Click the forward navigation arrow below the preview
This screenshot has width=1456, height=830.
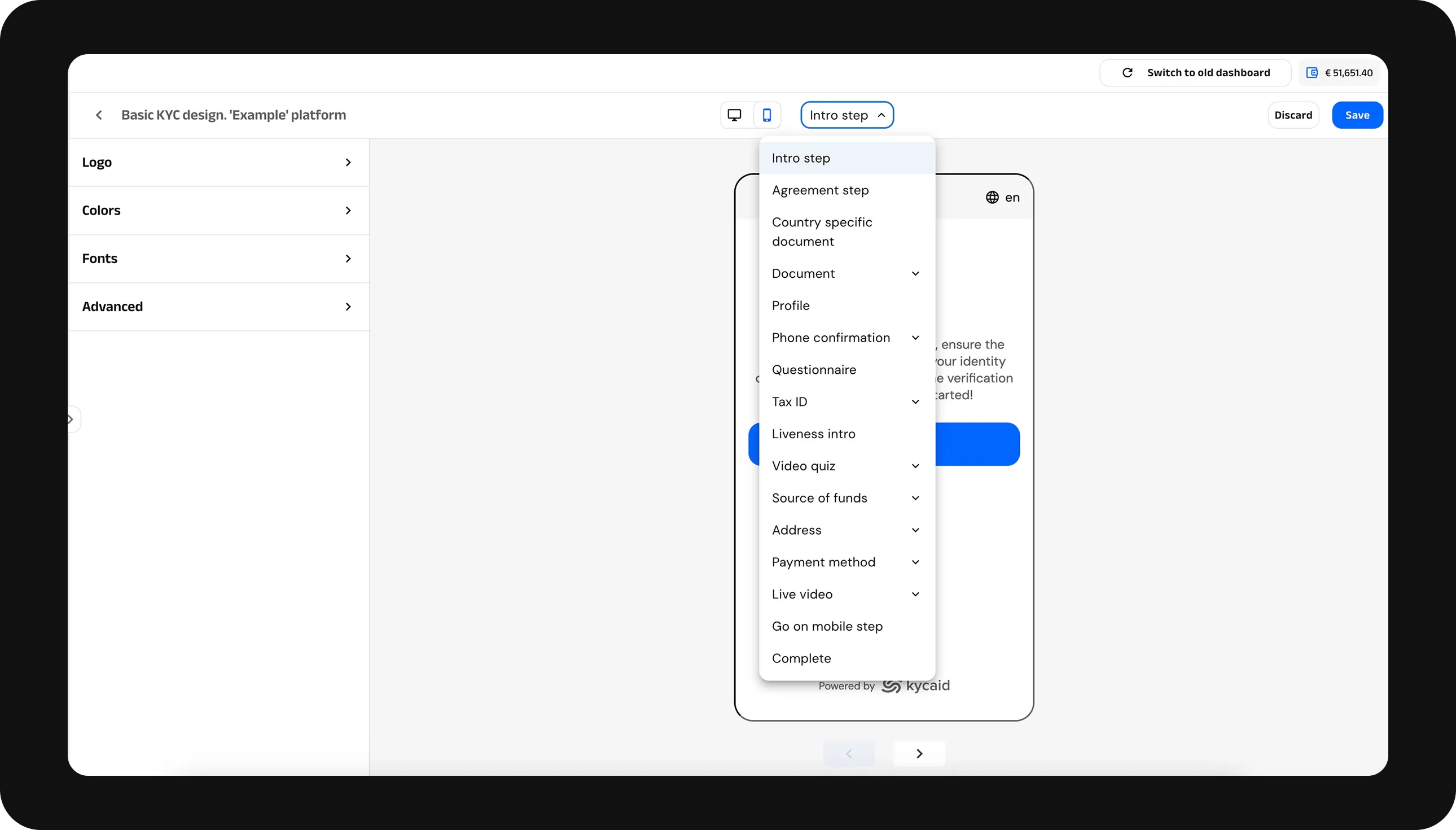coord(918,753)
